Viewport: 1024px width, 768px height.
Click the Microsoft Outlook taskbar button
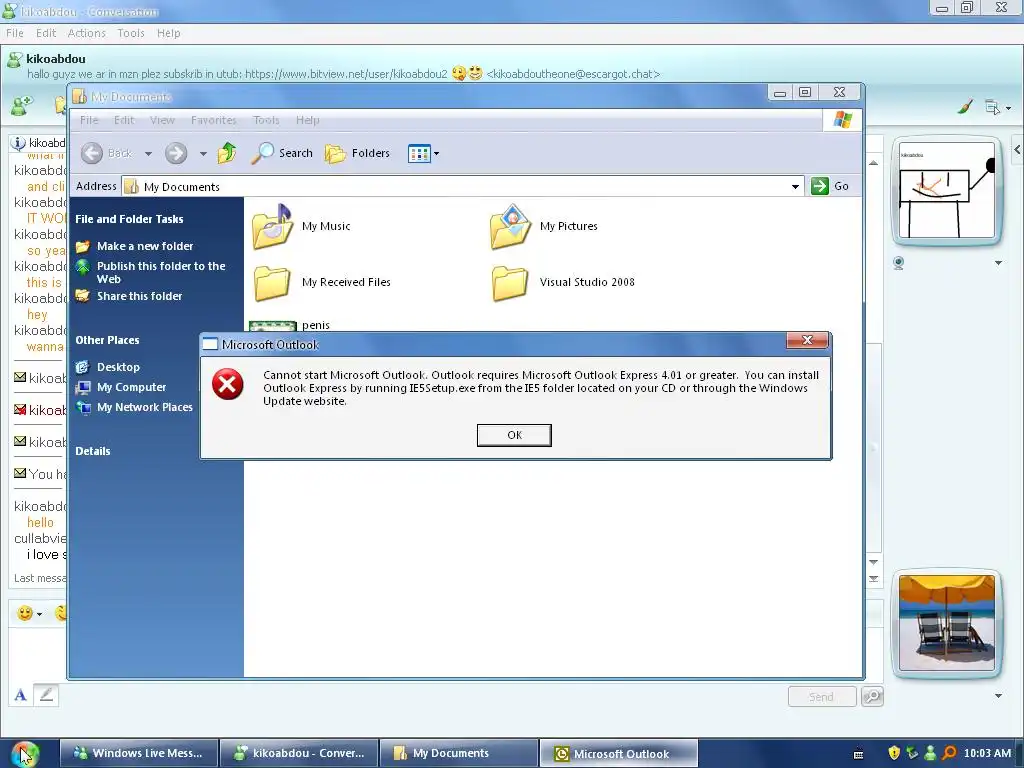(x=618, y=754)
